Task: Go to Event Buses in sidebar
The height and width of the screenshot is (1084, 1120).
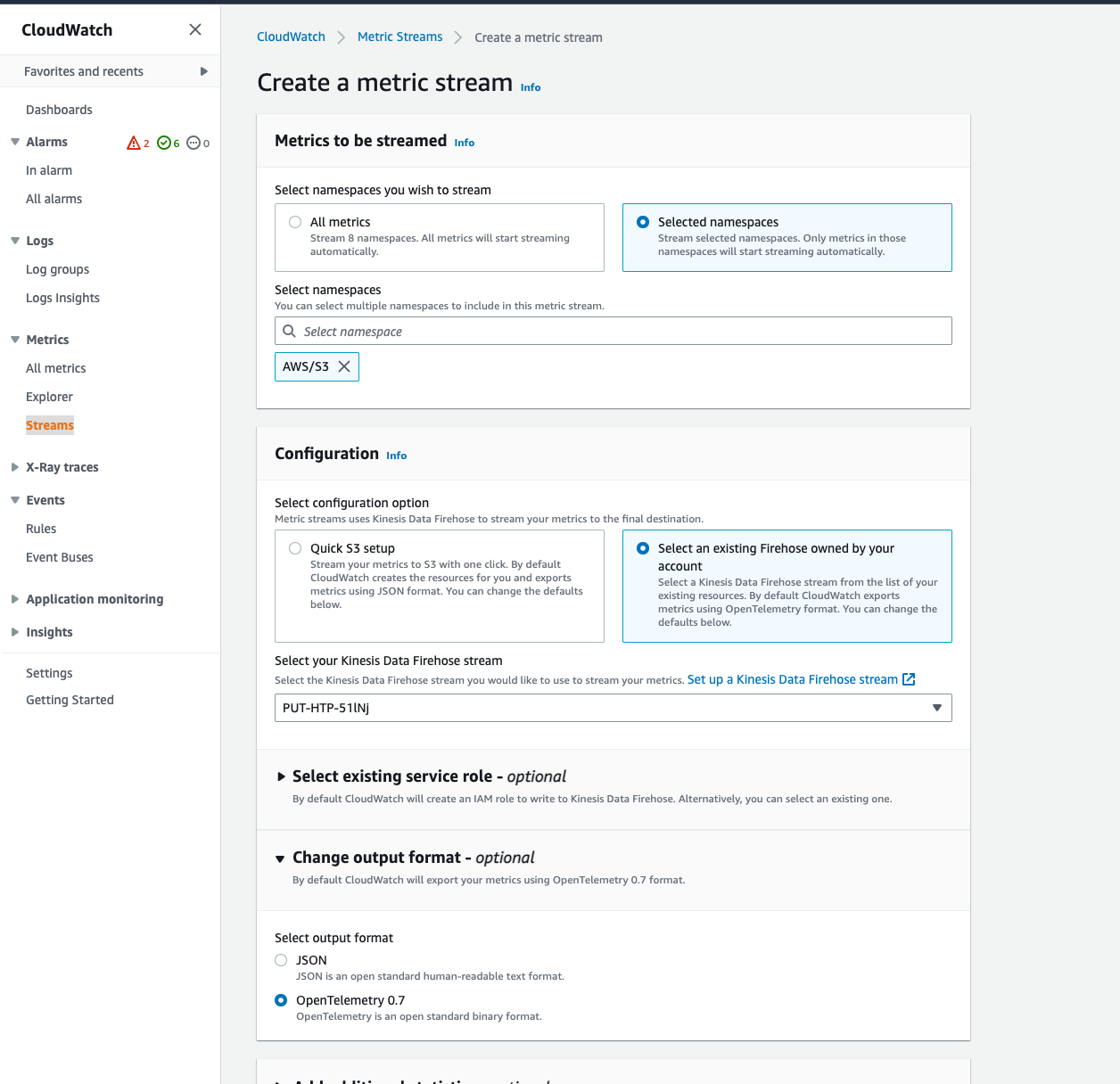Action: [x=60, y=557]
